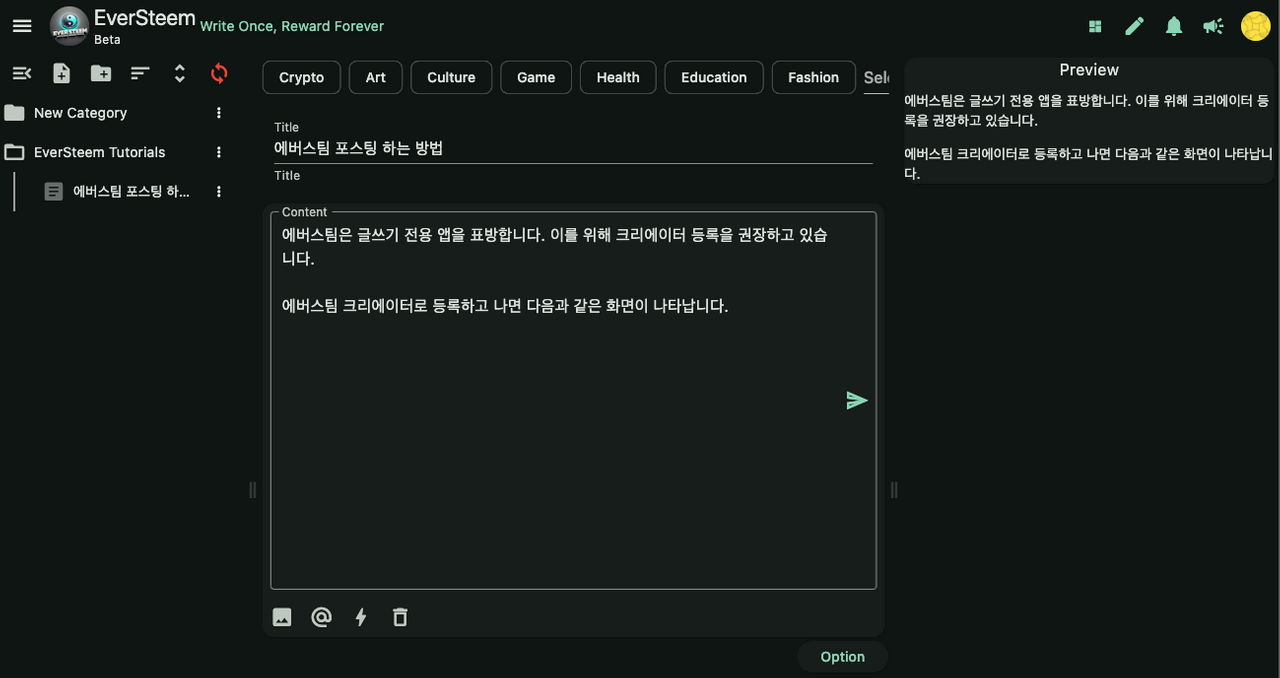Click the title field 에버스팀 포스팅 하는 방법

[x=573, y=148]
